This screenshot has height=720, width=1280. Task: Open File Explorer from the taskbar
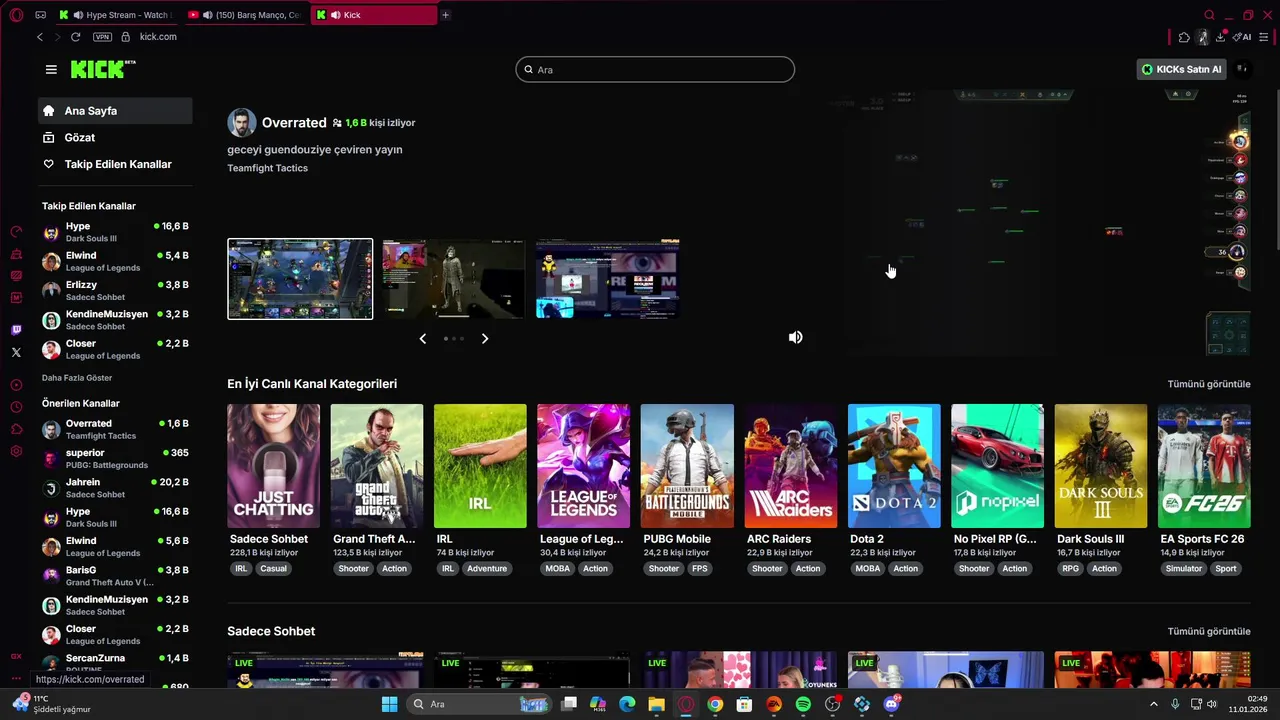[x=656, y=704]
